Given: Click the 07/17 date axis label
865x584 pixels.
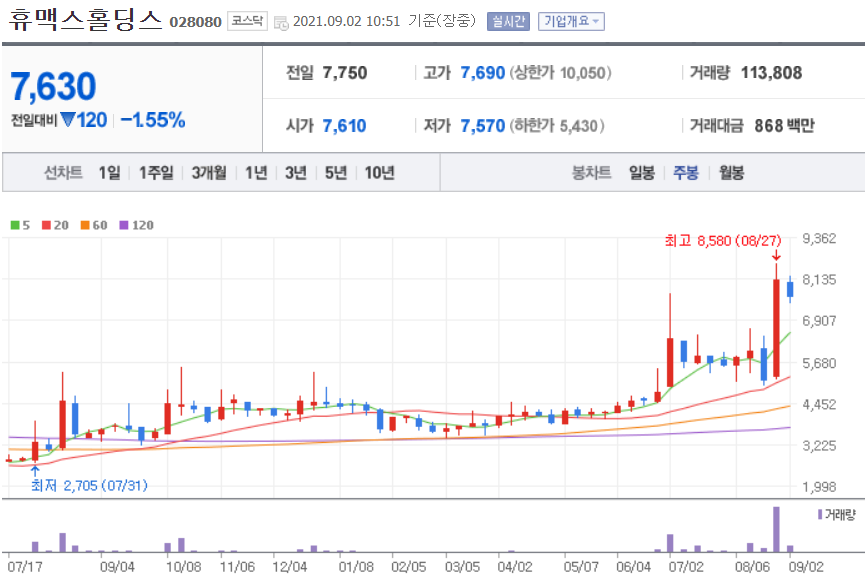Looking at the screenshot, I should [25, 566].
